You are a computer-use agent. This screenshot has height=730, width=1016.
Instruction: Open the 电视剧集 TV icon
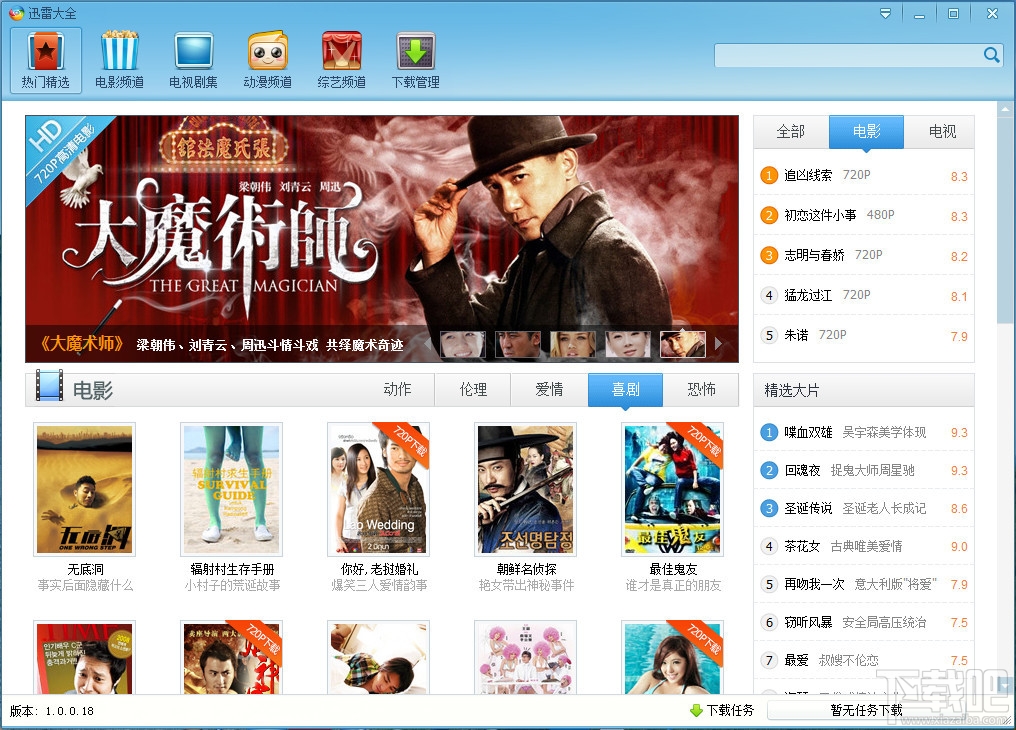[193, 60]
